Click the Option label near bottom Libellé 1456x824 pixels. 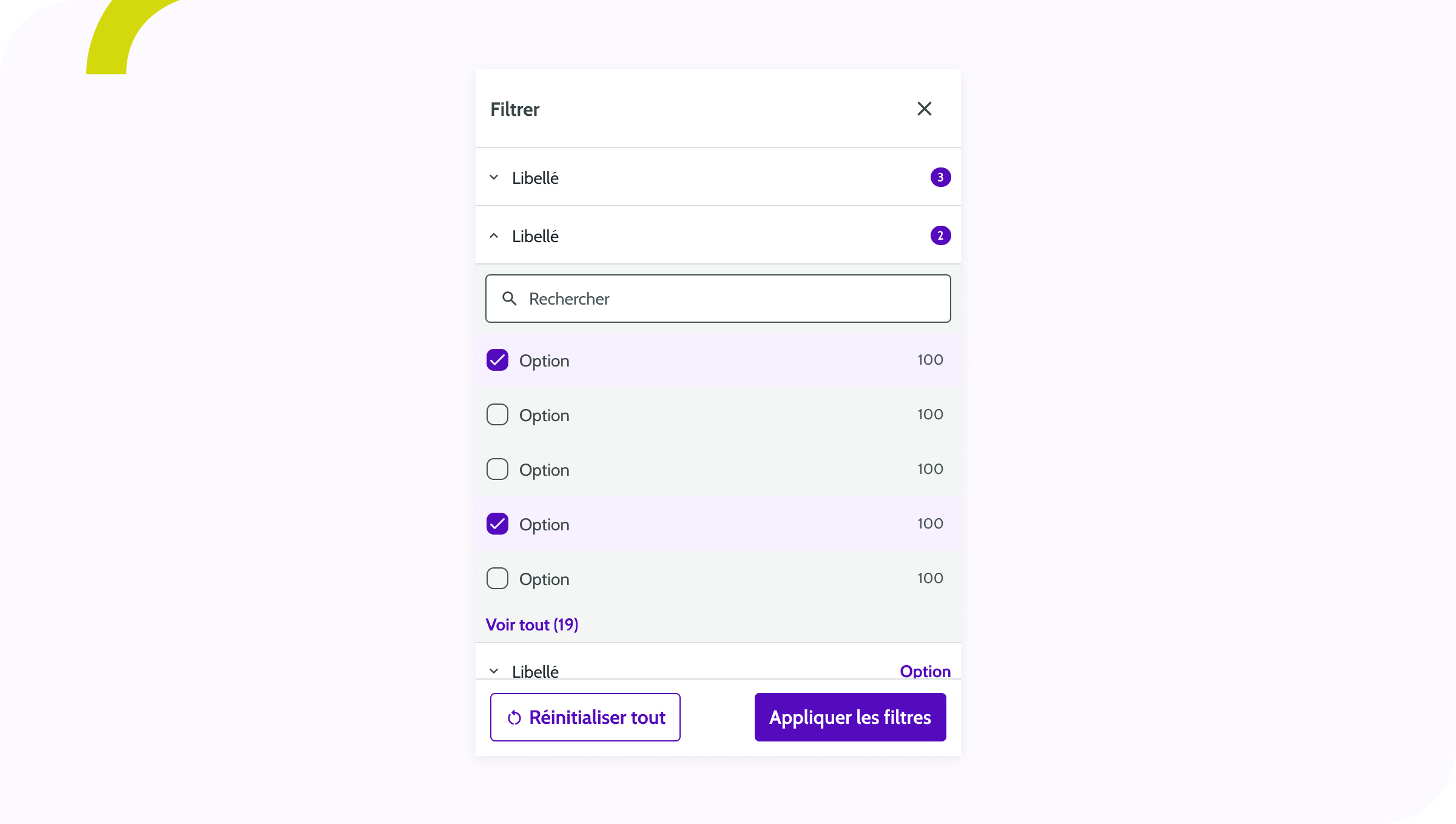925,671
